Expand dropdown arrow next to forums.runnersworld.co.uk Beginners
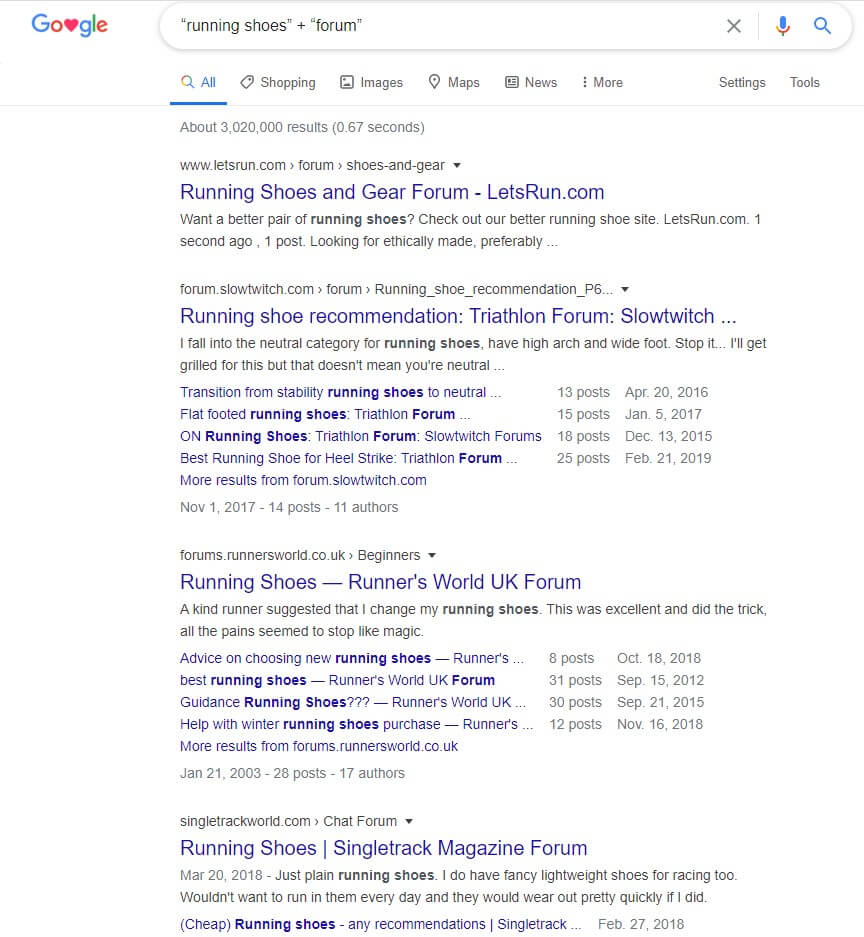Viewport: 864px width, 937px height. click(432, 556)
